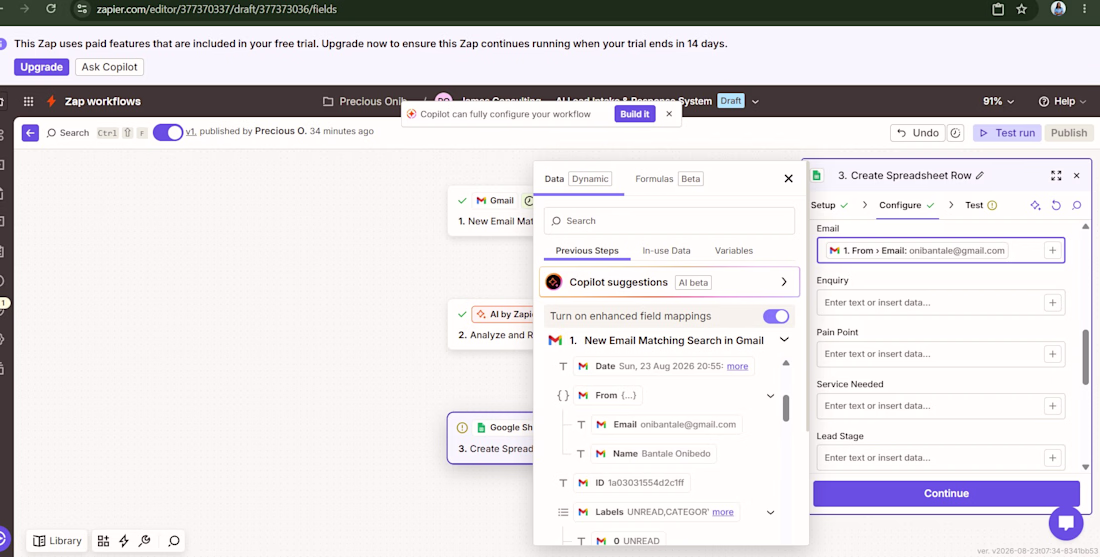
Task: Collapse the Labels list chevron
Action: 770,512
